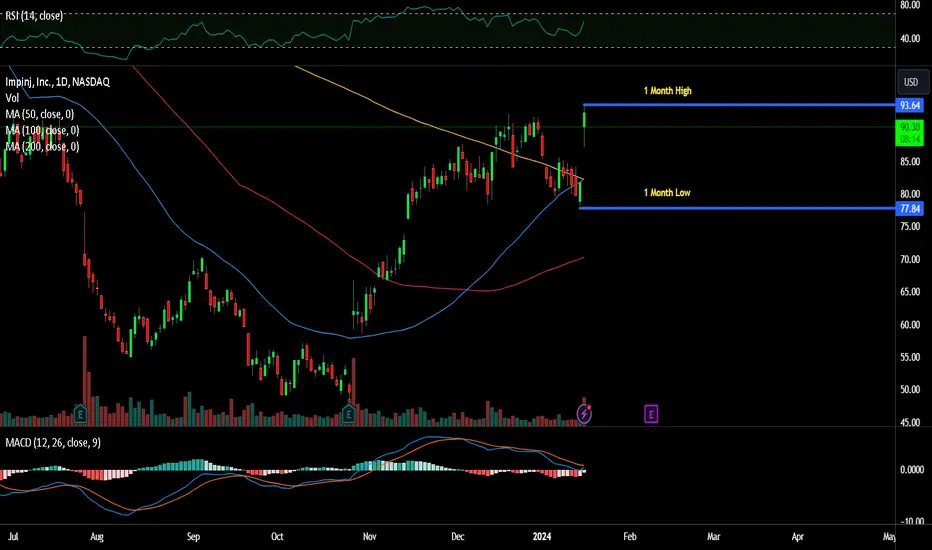The width and height of the screenshot is (932, 550).
Task: Click the 1 Month High text label
Action: coord(667,91)
